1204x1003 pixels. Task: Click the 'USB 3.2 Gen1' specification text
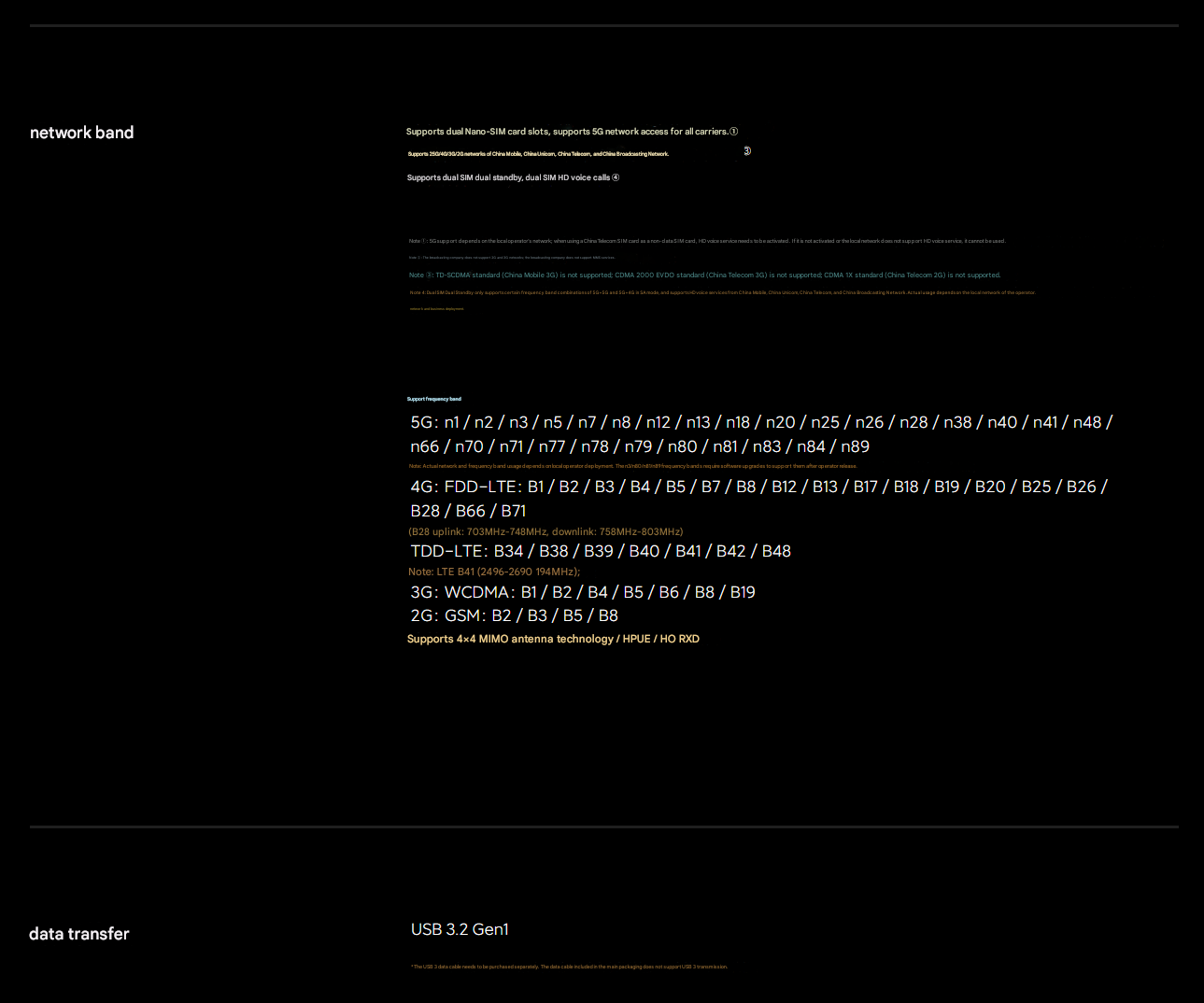point(460,929)
